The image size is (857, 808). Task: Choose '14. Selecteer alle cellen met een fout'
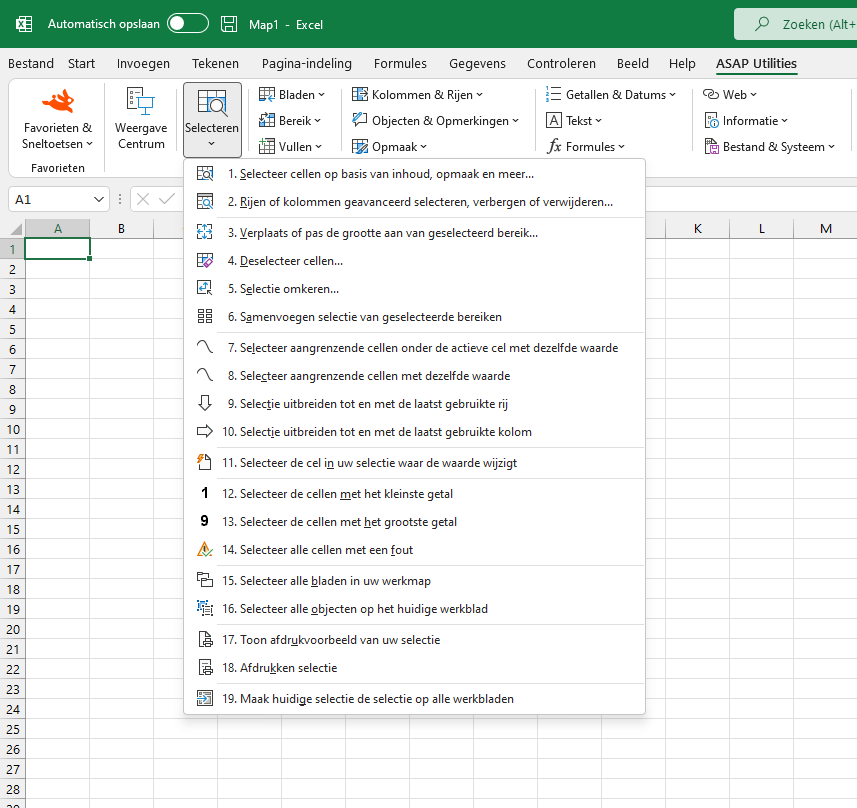pyautogui.click(x=414, y=549)
